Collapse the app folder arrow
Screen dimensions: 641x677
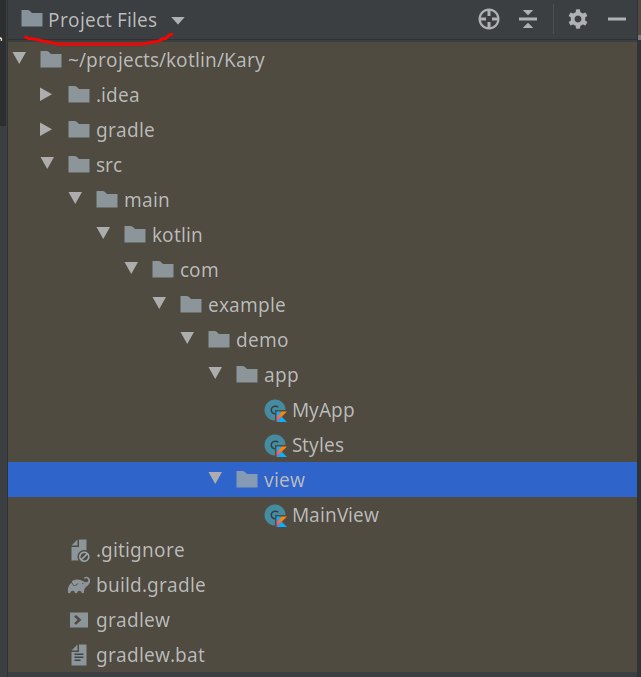tap(215, 373)
